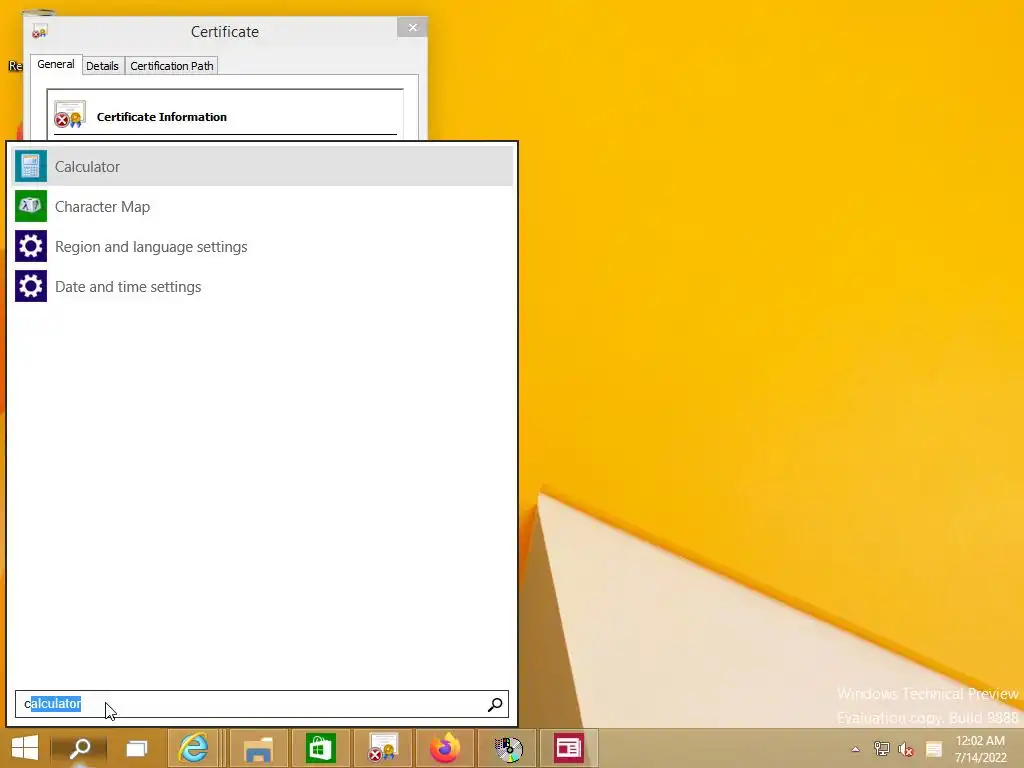Click the Certificate window title icon
The width and height of the screenshot is (1024, 768).
(x=40, y=31)
